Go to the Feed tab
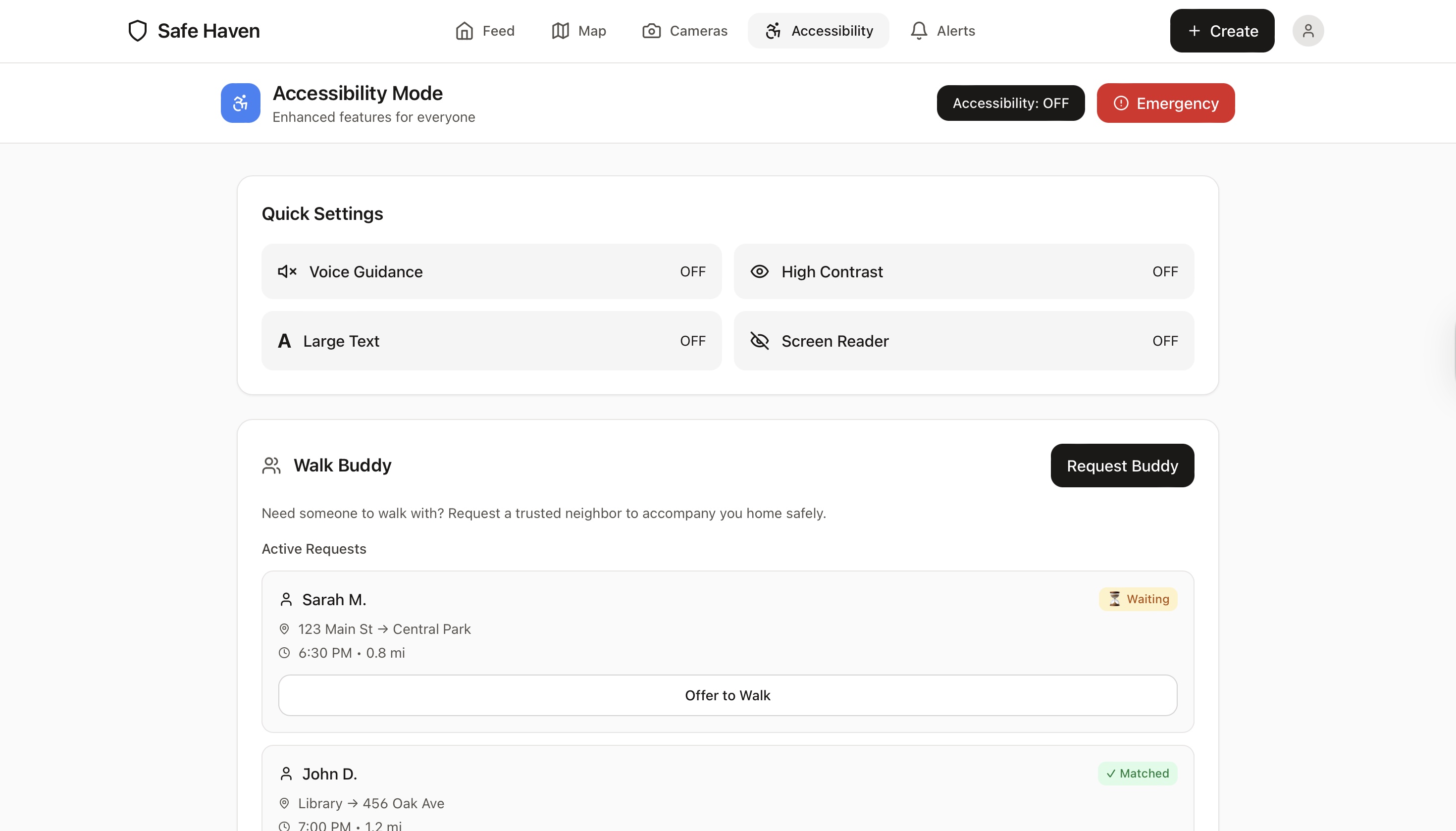This screenshot has height=831, width=1456. [485, 31]
